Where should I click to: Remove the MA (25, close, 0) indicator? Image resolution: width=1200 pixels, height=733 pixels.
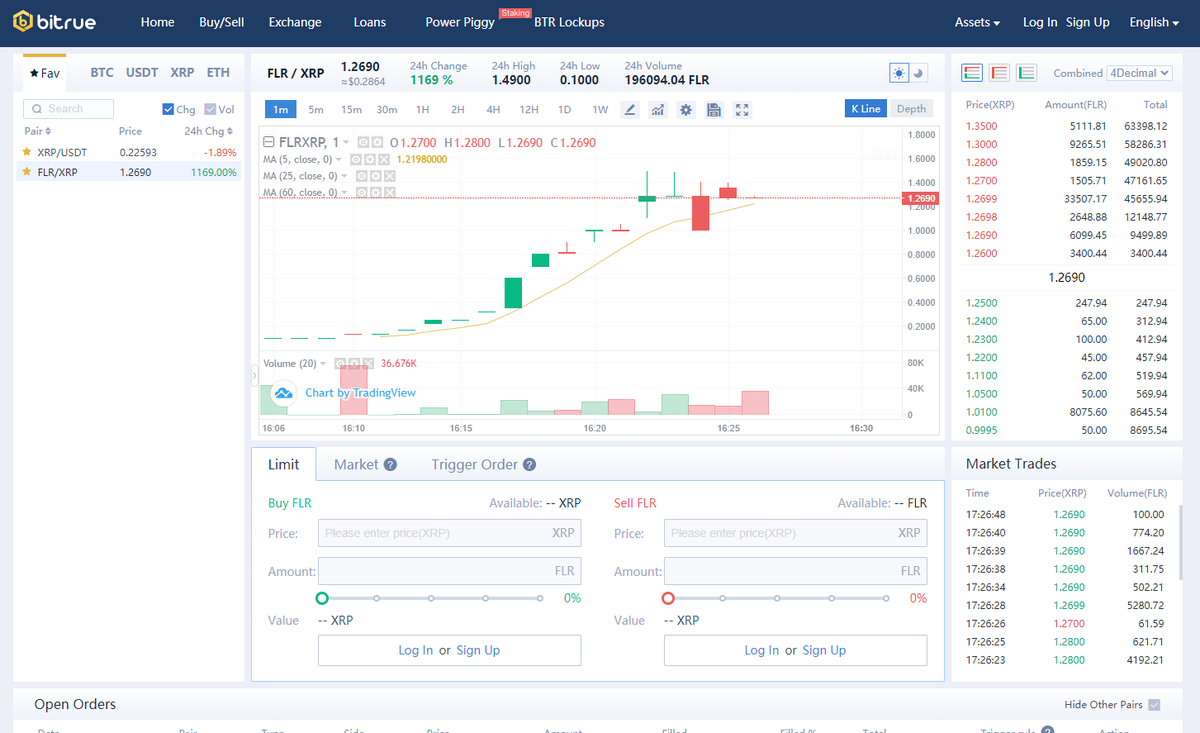389,176
